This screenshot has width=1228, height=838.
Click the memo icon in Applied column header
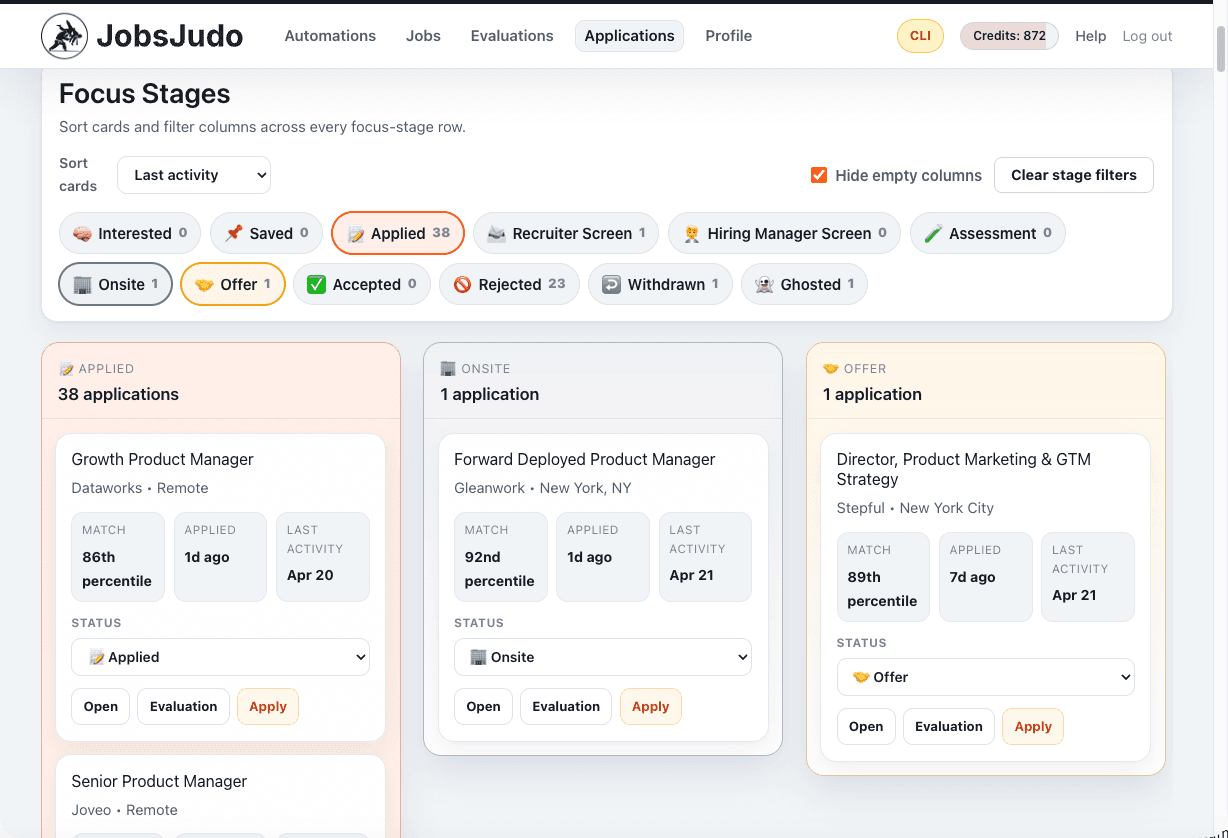(x=66, y=369)
